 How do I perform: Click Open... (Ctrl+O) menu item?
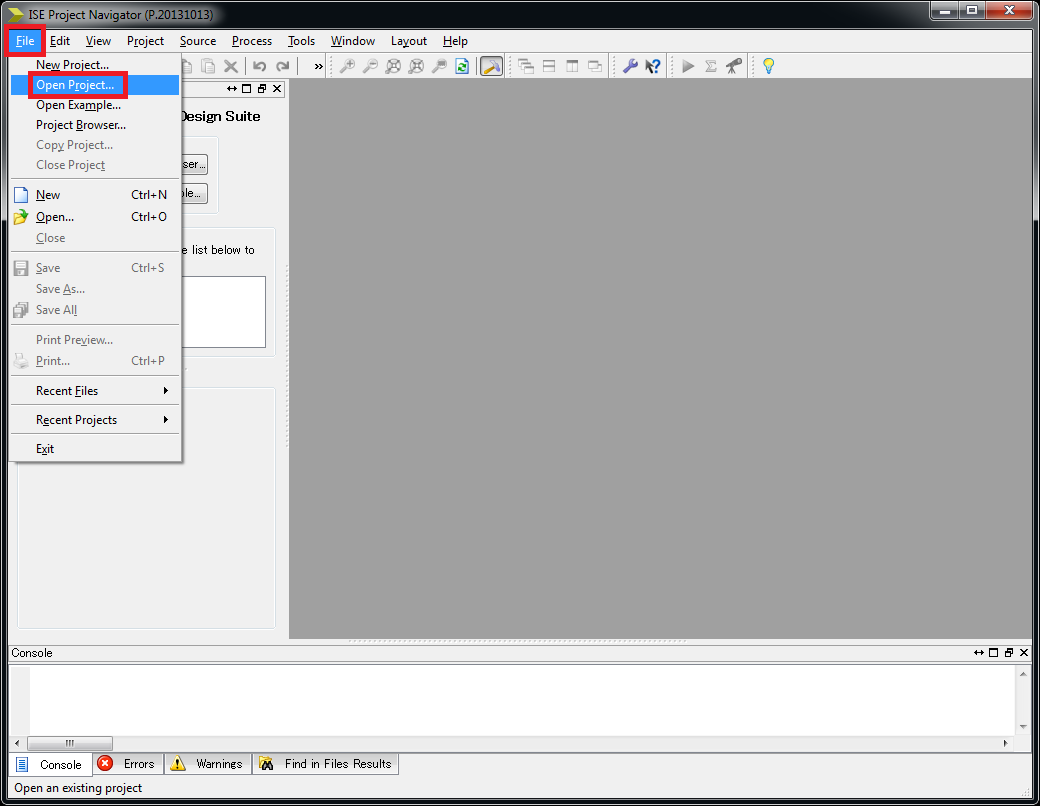point(95,217)
